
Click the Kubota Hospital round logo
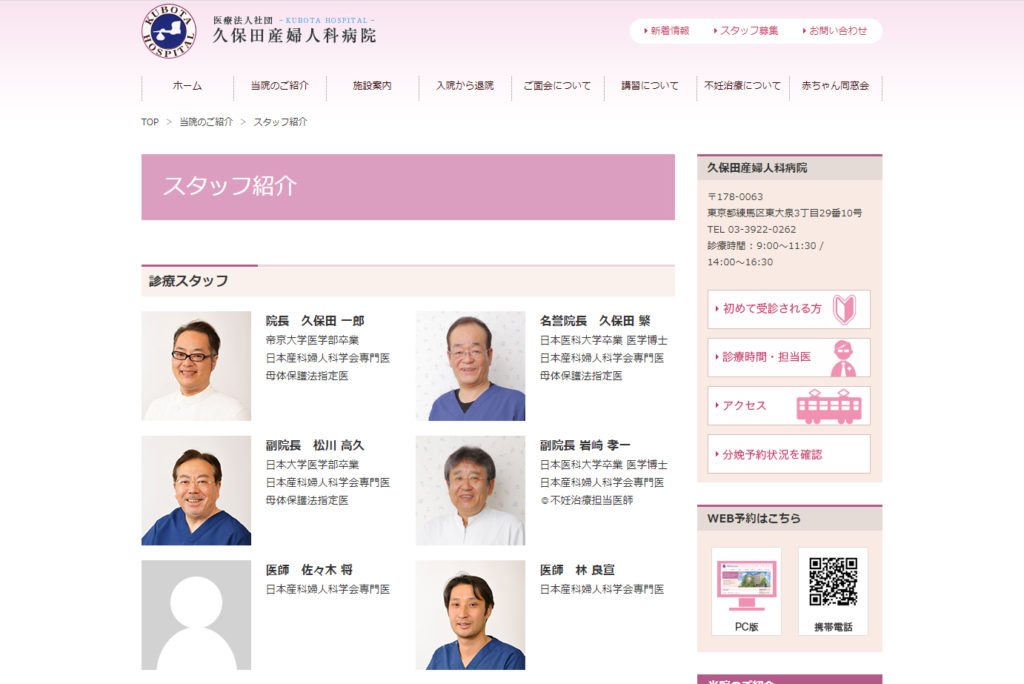pos(168,32)
